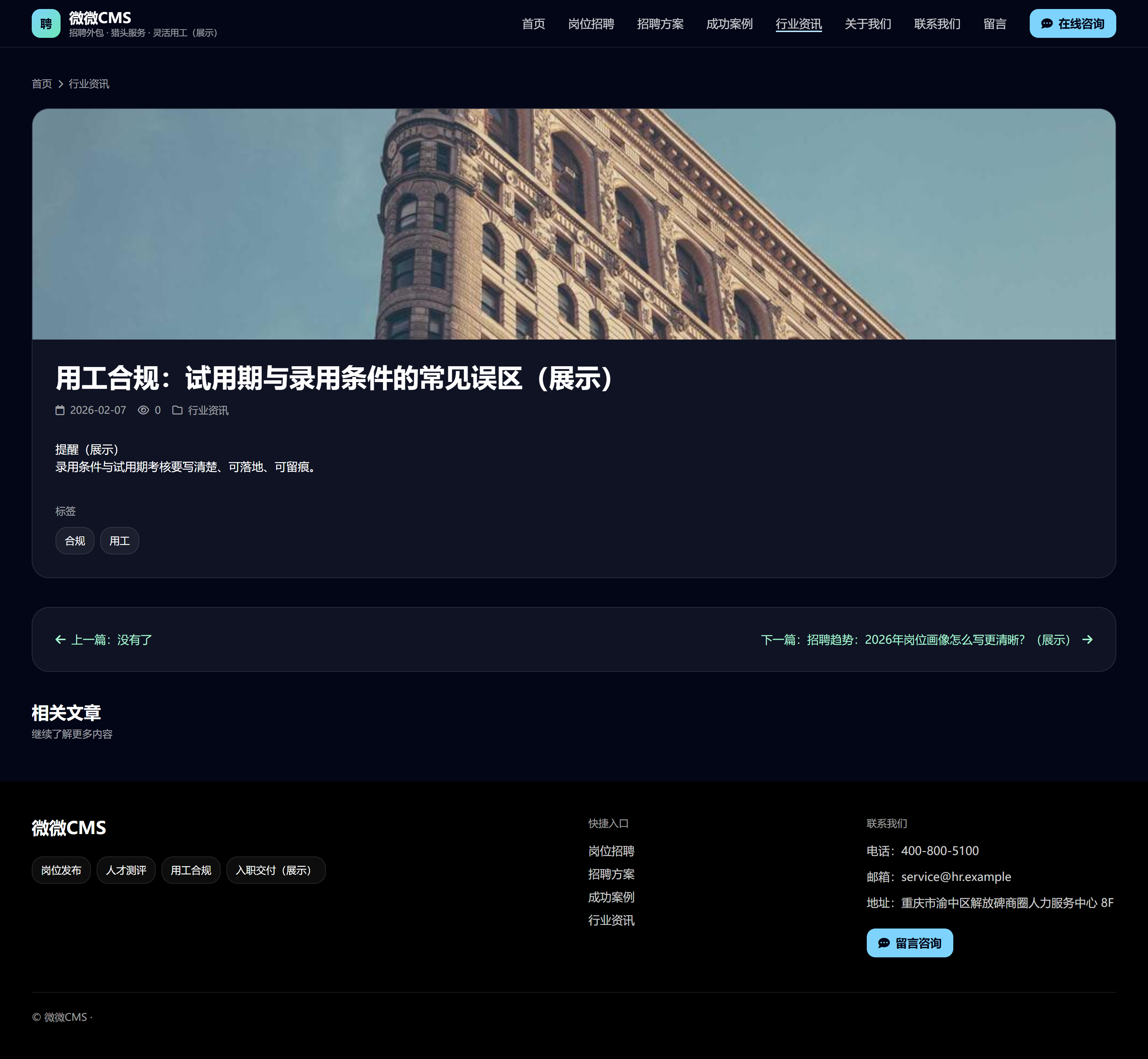Click 首页 in the breadcrumb
1148x1059 pixels.
pos(41,84)
